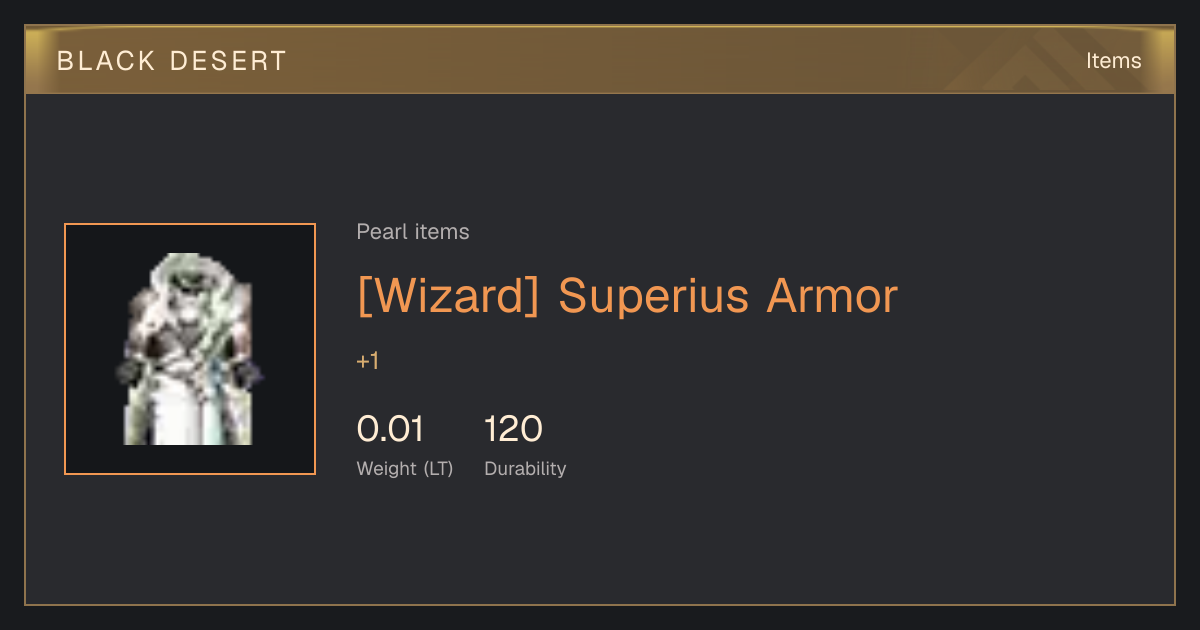Click the 0.01 weight value
Viewport: 1200px width, 630px height.
click(x=390, y=429)
